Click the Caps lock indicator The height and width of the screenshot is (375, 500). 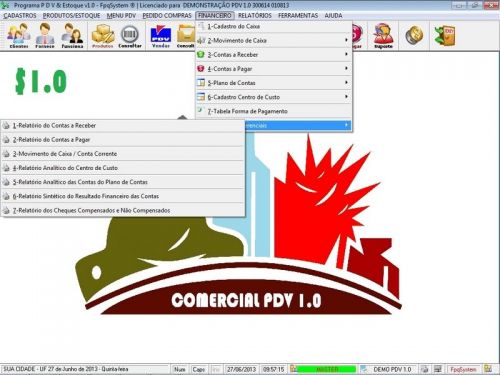coord(198,369)
